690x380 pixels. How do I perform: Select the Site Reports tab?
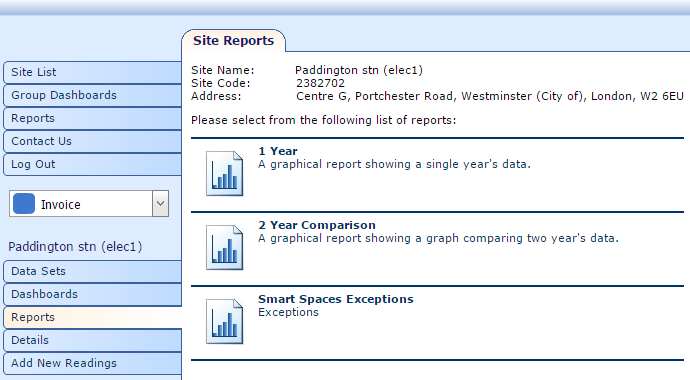(x=233, y=40)
